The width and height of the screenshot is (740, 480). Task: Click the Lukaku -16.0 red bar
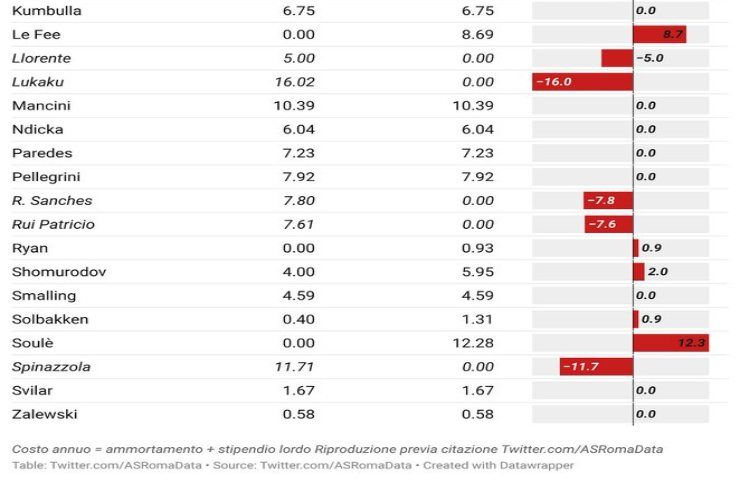[x=582, y=82]
